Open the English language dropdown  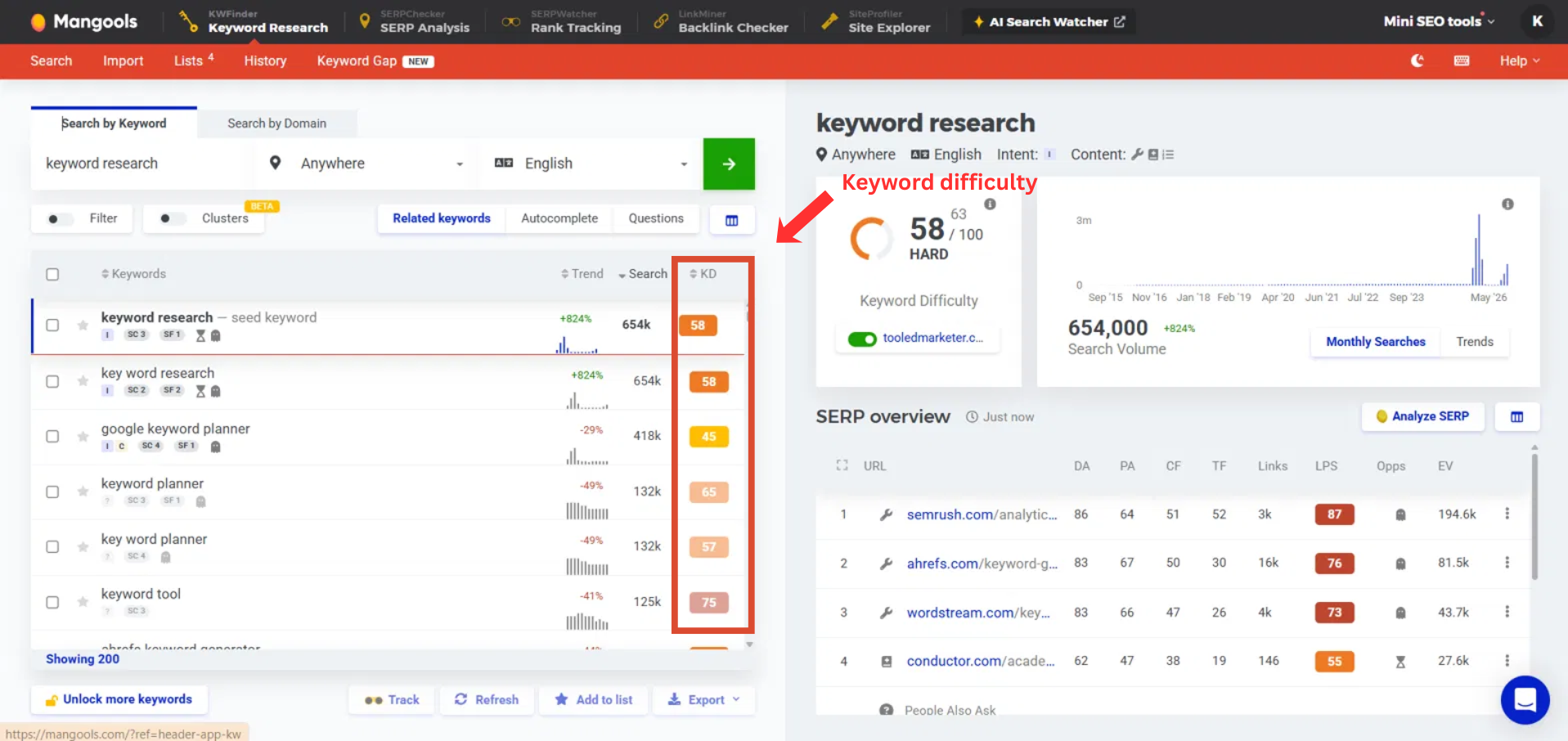(591, 164)
